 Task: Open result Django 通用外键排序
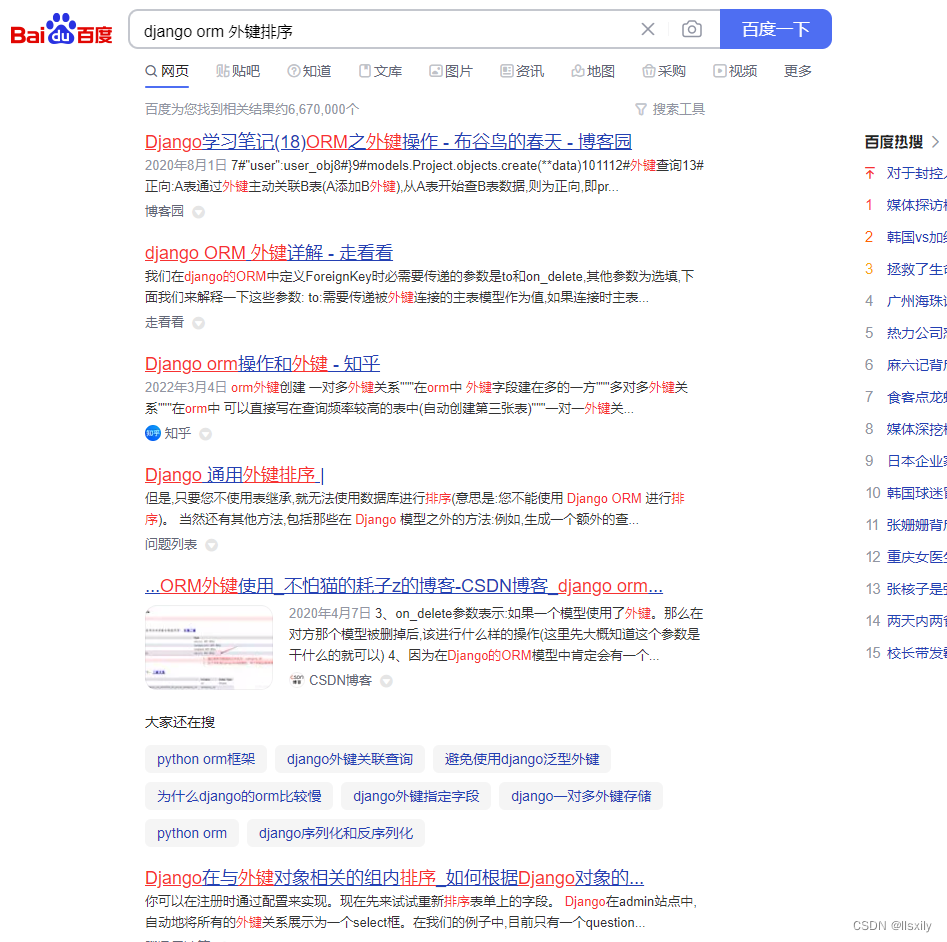[x=234, y=475]
